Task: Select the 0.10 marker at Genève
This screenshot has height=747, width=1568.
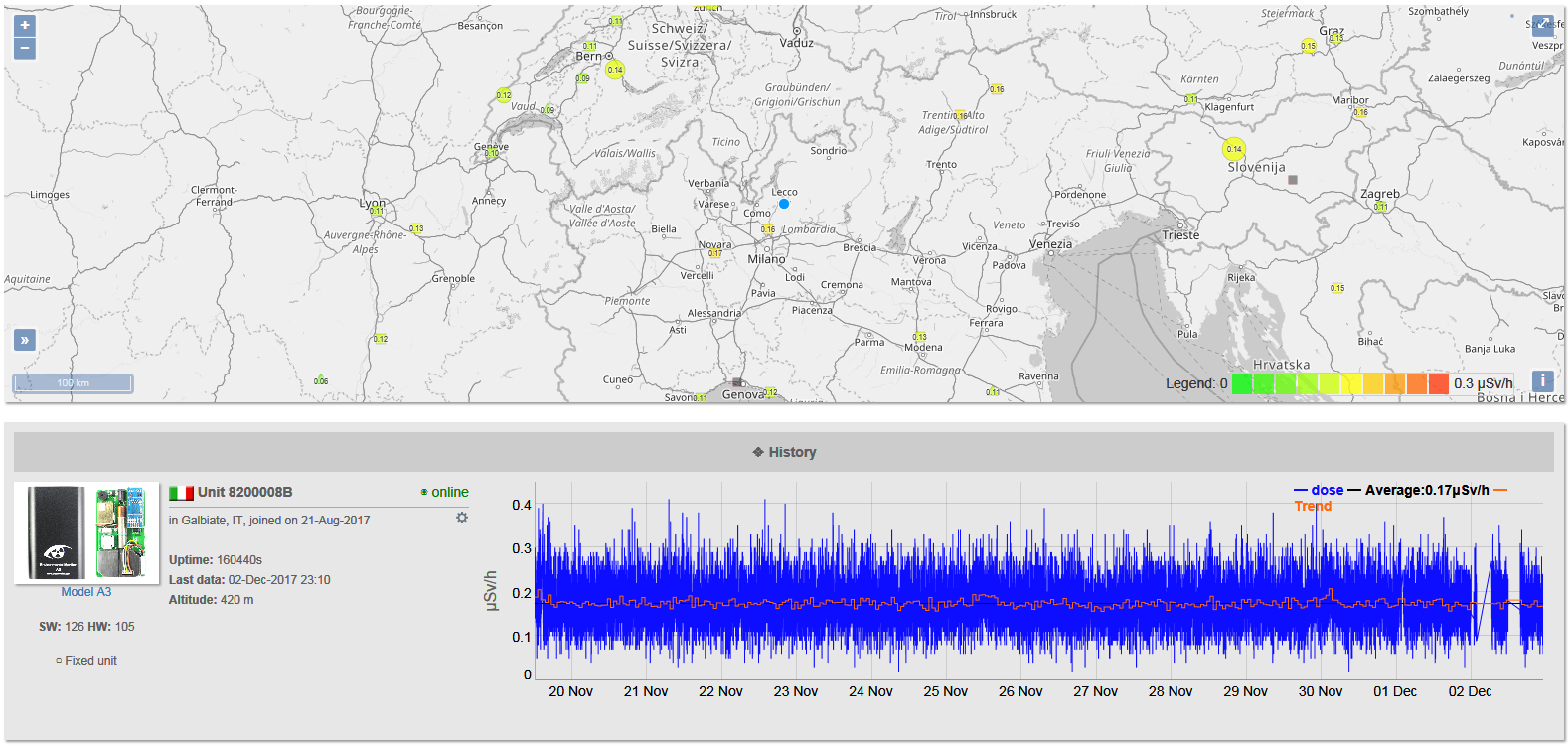Action: coord(491,153)
